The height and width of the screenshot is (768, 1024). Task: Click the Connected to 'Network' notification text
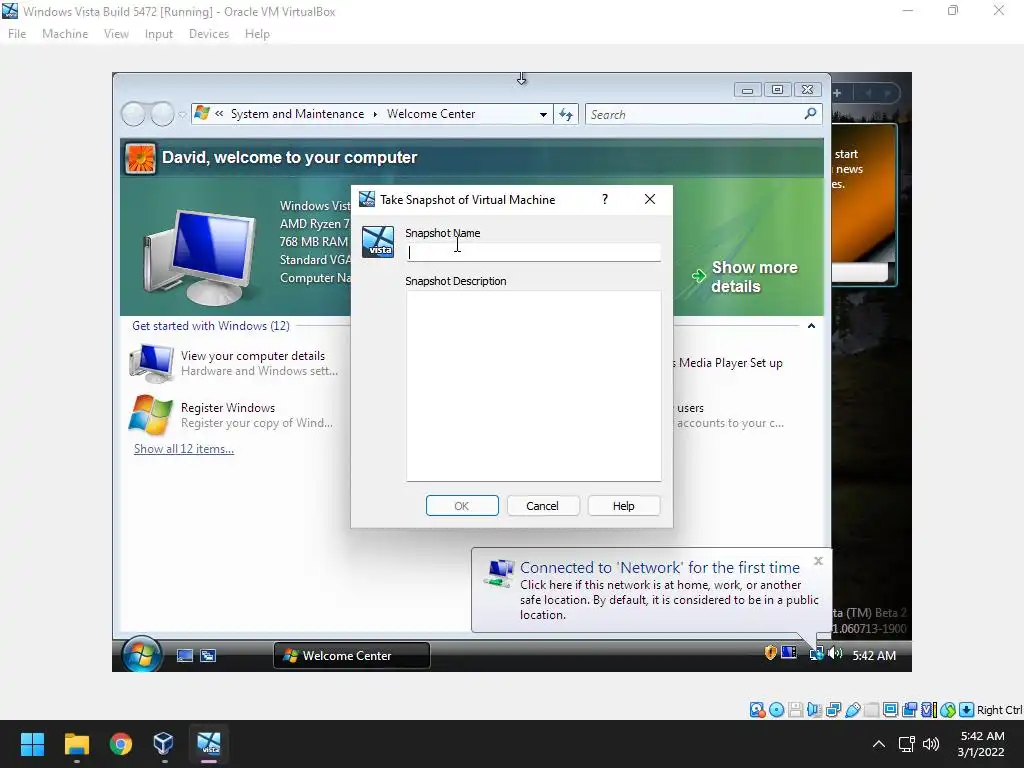pos(660,568)
